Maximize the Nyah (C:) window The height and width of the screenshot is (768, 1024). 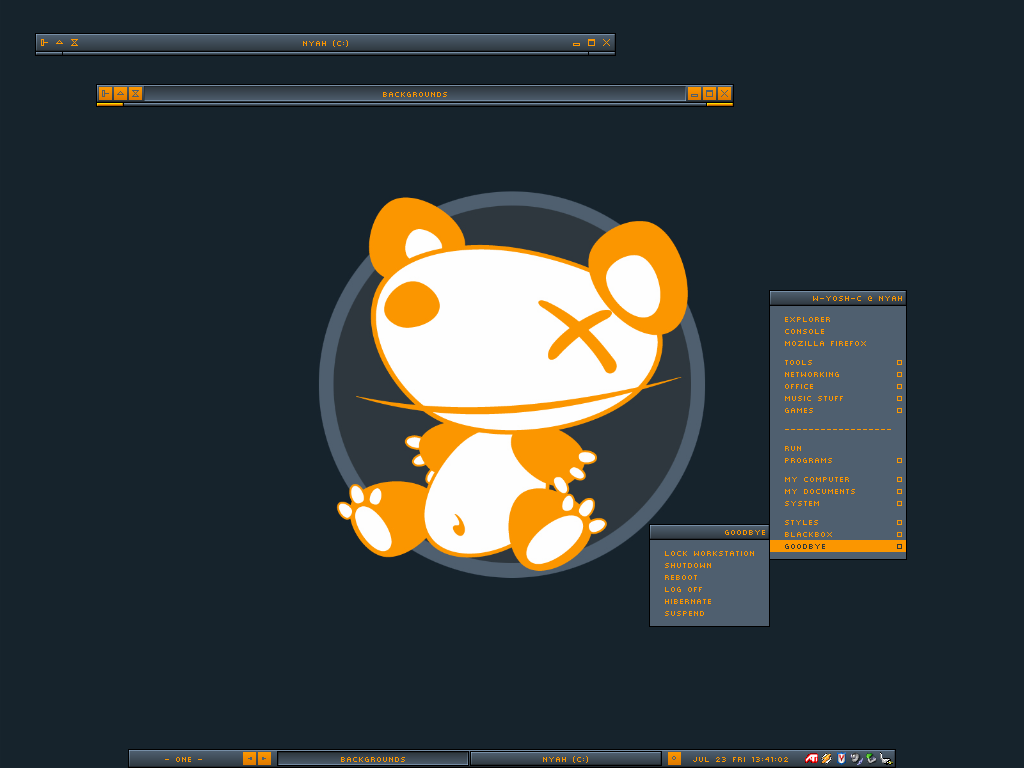(592, 42)
